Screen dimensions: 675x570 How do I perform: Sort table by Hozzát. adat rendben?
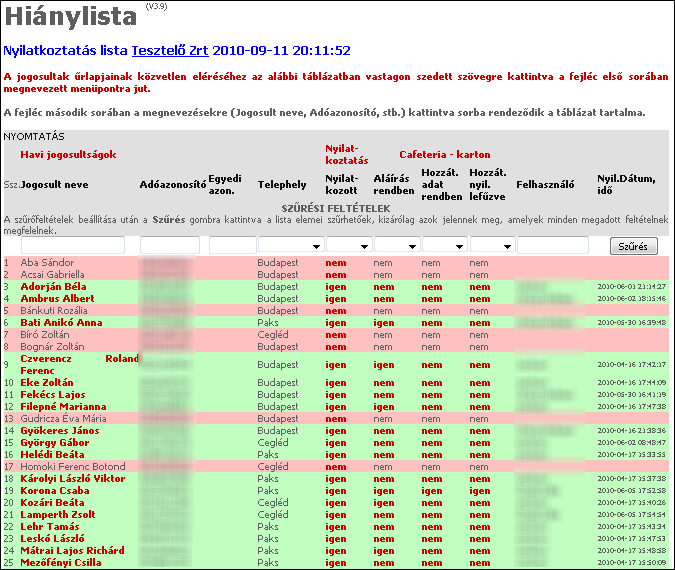coord(442,185)
